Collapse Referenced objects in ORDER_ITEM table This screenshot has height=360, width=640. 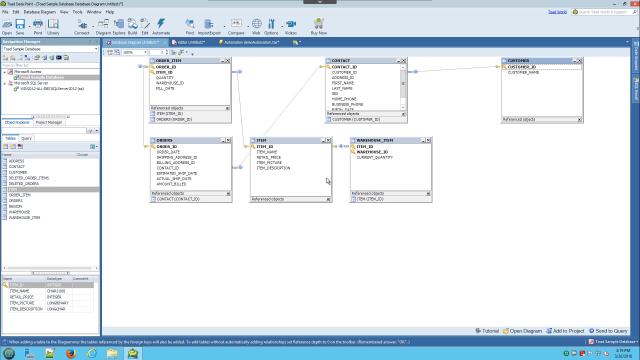[227, 108]
